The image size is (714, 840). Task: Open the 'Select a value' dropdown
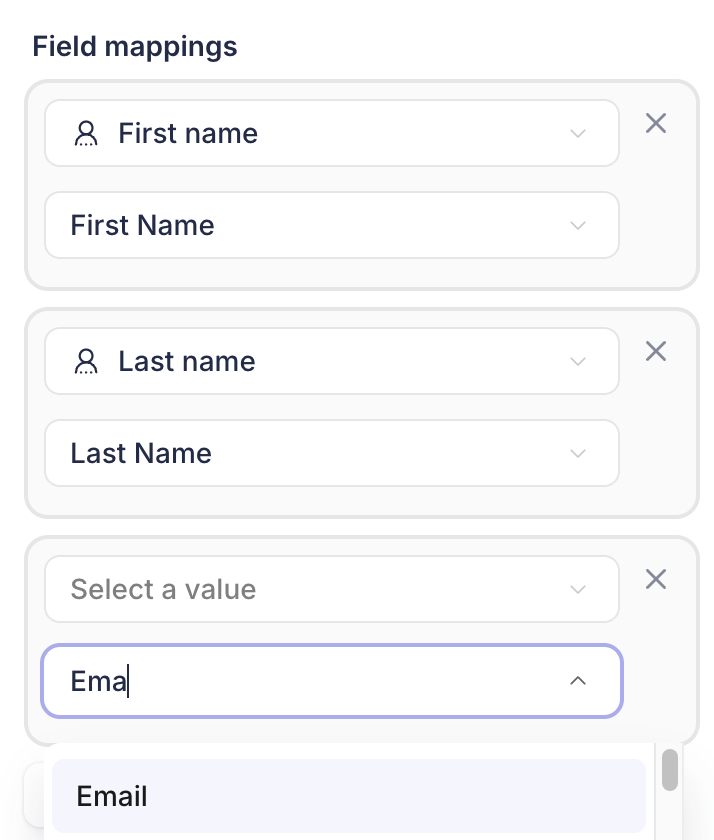click(332, 589)
